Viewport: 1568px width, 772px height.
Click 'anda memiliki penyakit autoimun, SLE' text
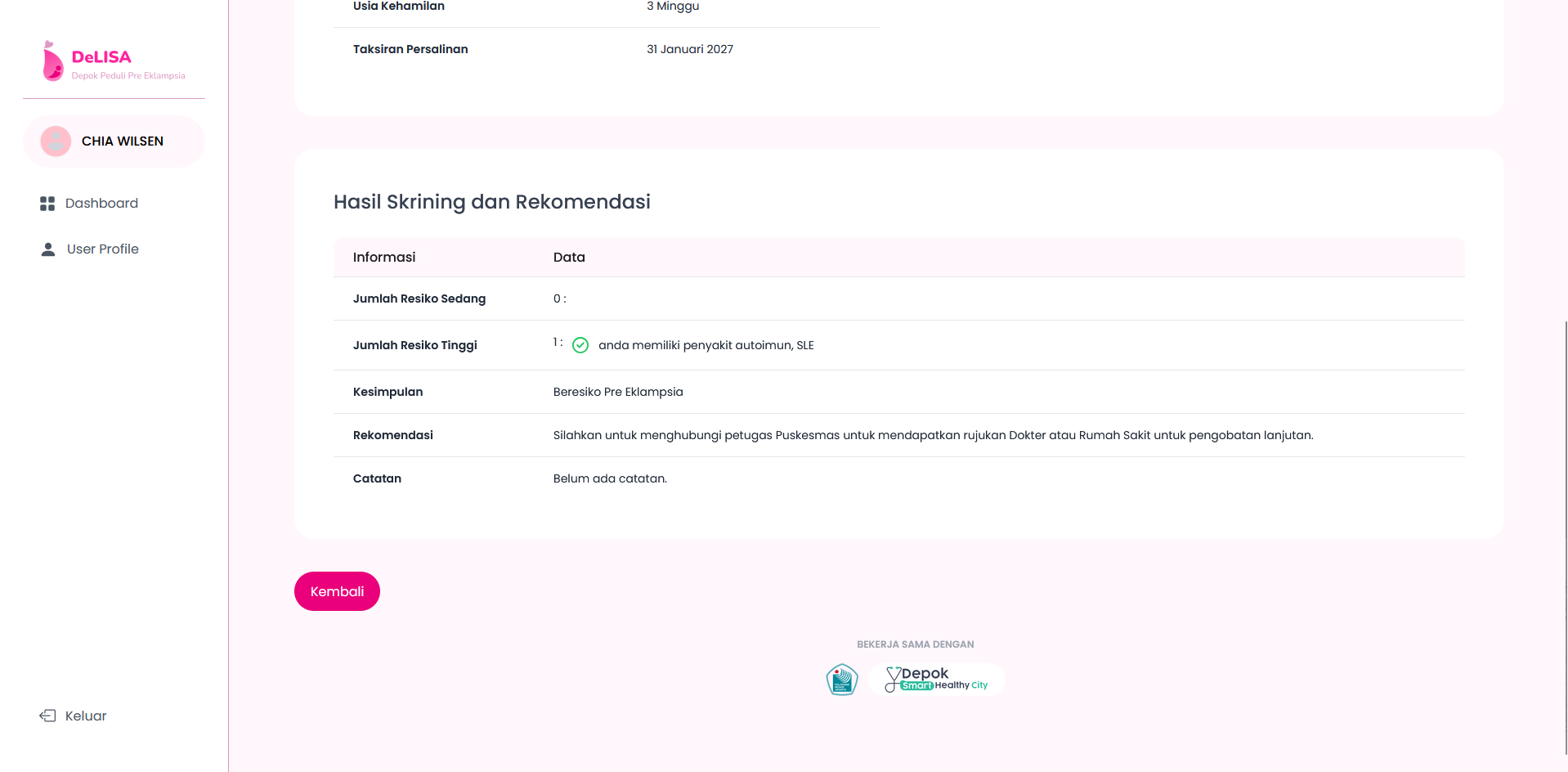706,345
